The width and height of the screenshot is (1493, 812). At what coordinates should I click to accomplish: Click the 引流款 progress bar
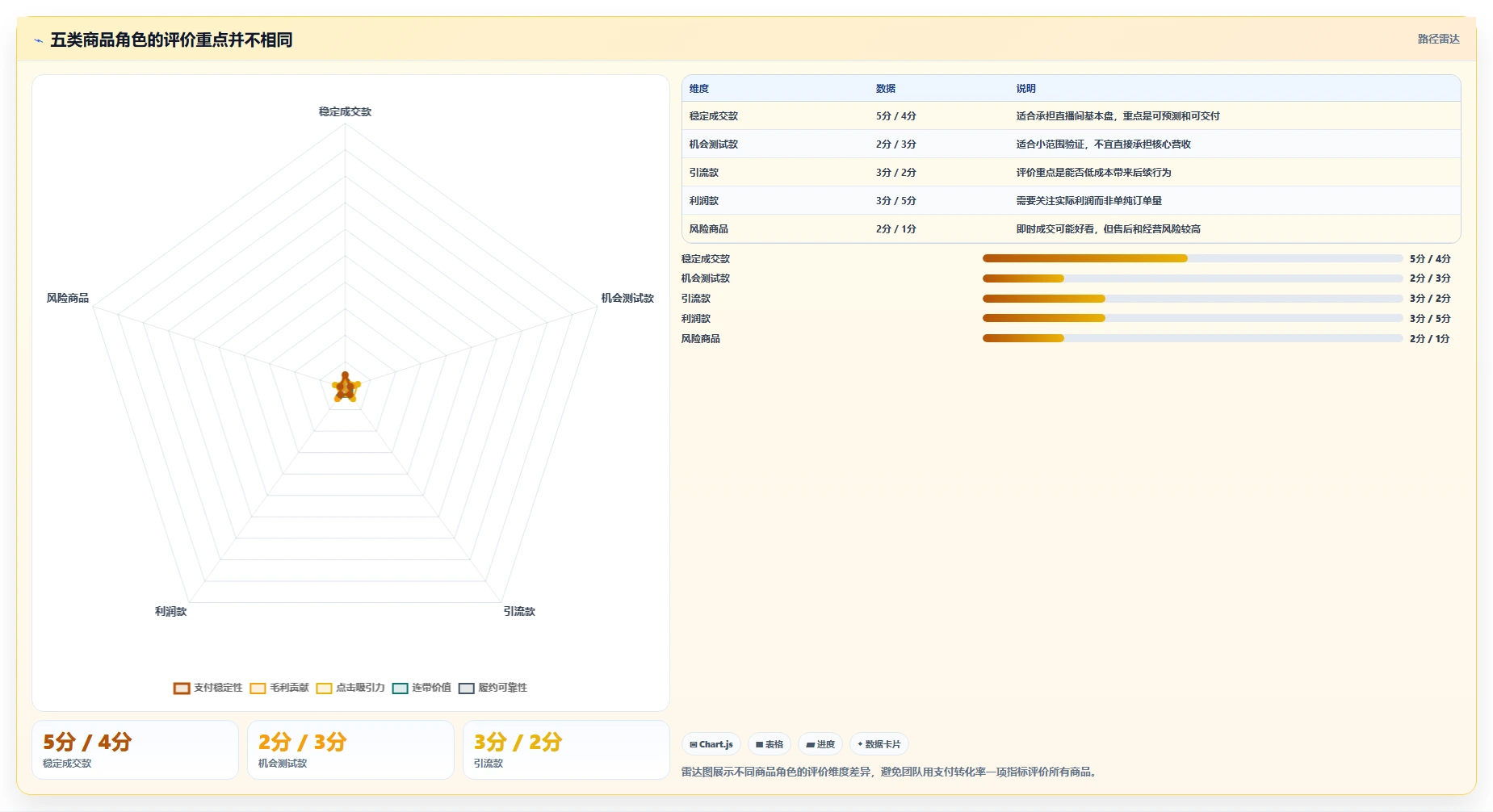(1192, 299)
